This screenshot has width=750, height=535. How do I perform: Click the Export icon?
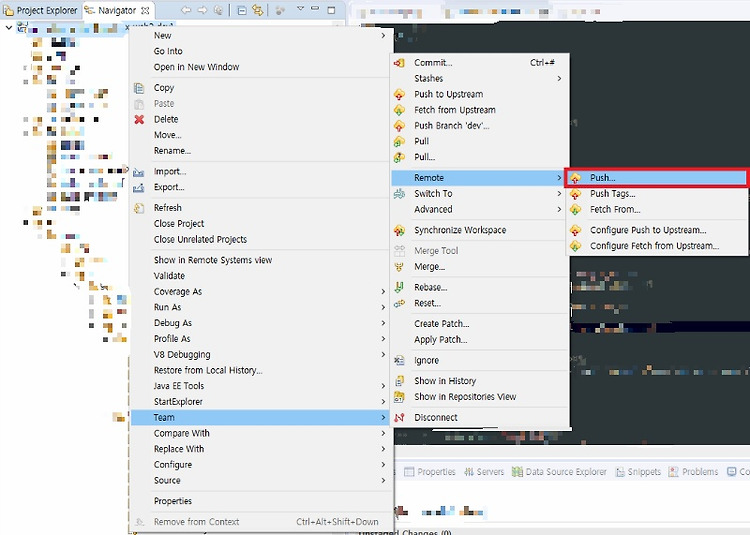(x=139, y=187)
